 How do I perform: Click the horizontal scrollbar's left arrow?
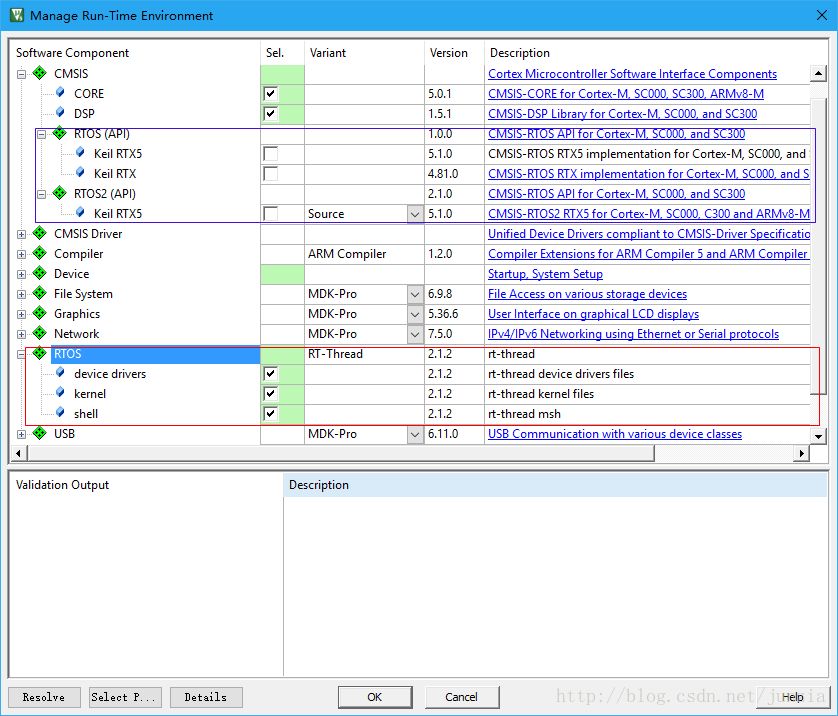point(19,454)
